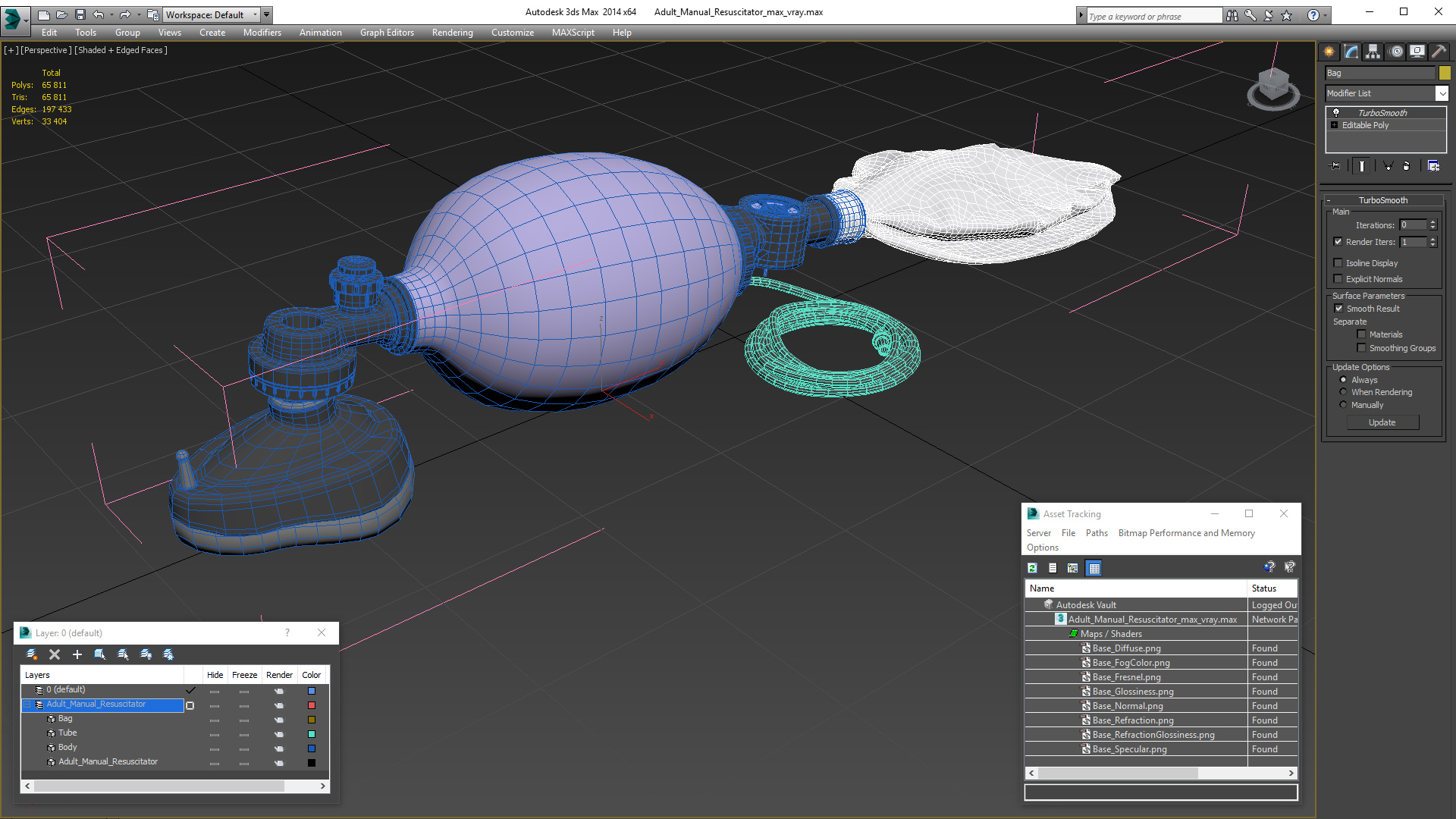Click Hide/Unhide All Layers icon
The image size is (1456, 819).
click(x=146, y=654)
